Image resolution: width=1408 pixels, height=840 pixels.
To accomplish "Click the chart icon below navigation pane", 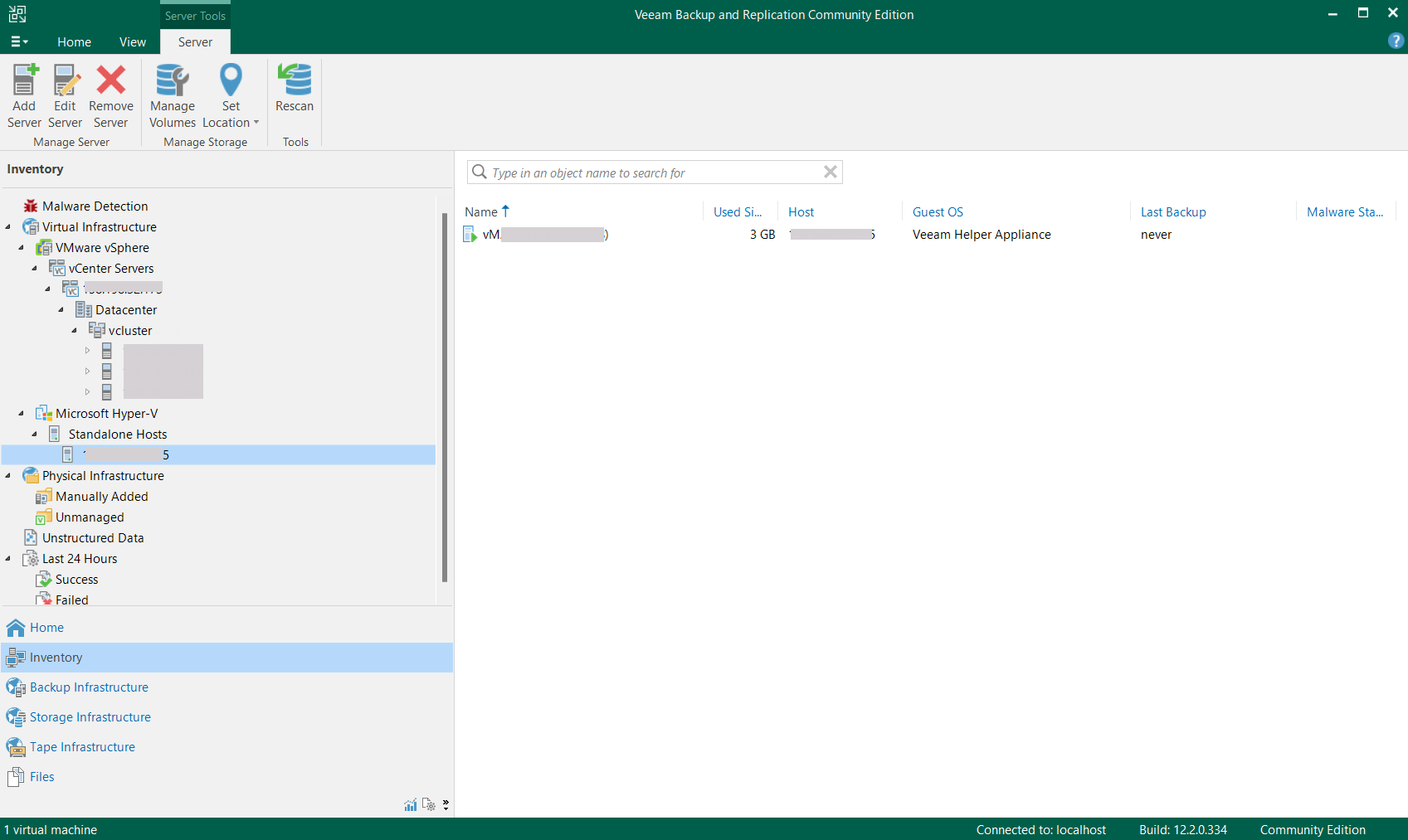I will click(x=410, y=804).
